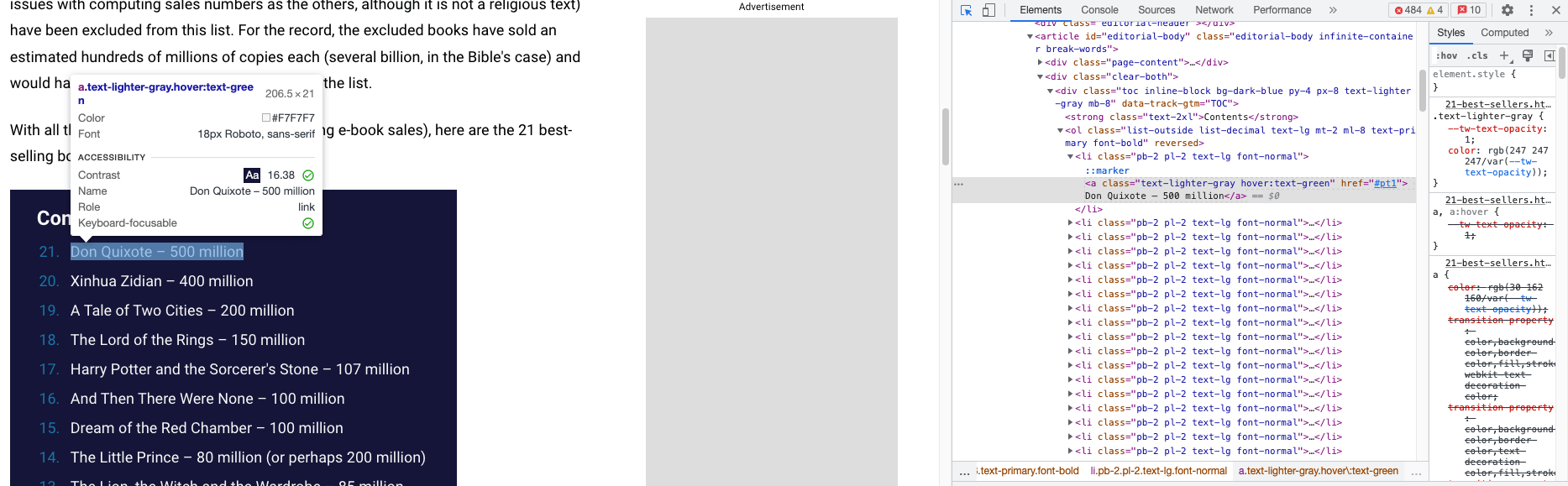Collapse the expanded li containing ::marker

point(1070,156)
